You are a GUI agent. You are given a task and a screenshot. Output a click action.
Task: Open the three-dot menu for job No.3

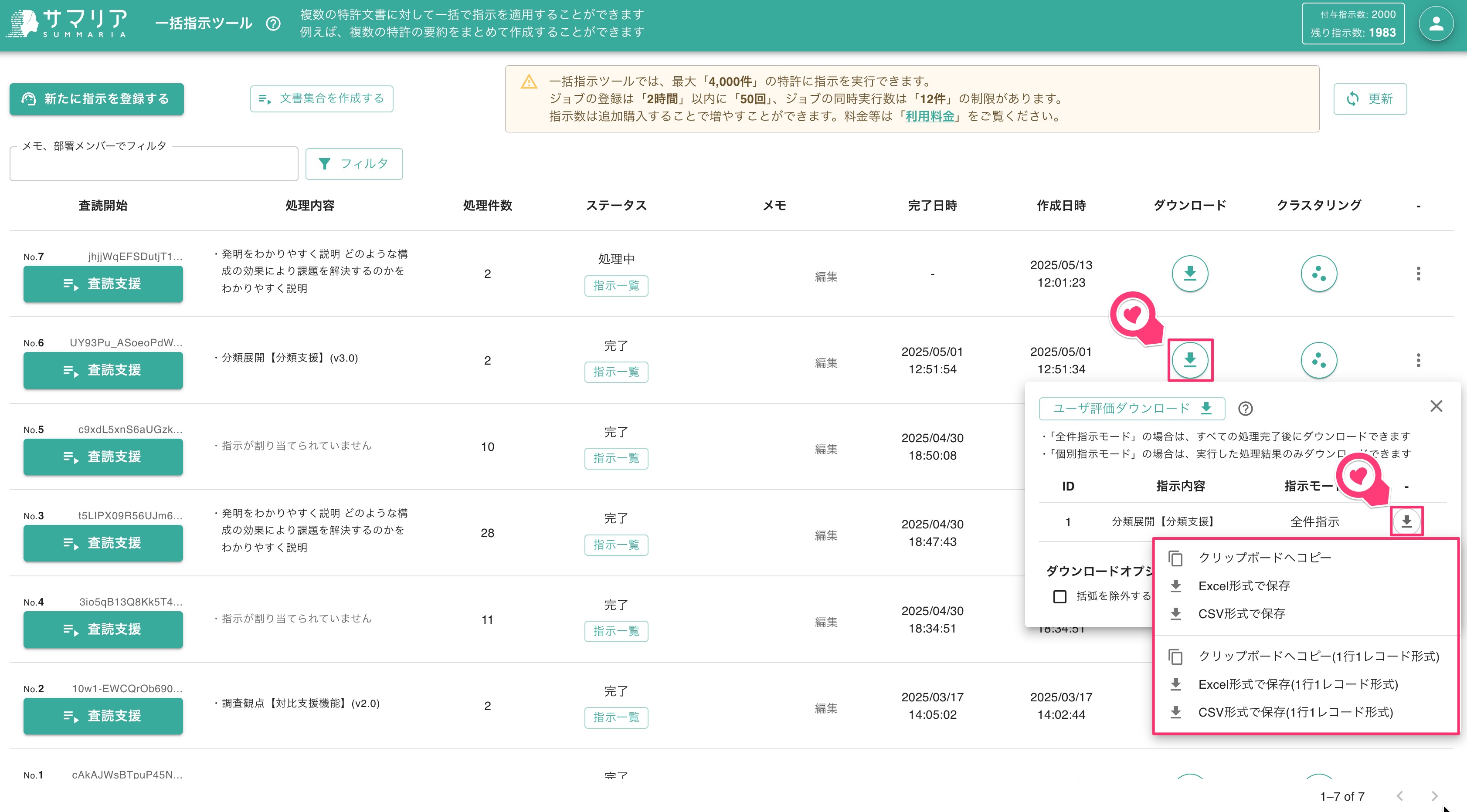coord(1418,533)
